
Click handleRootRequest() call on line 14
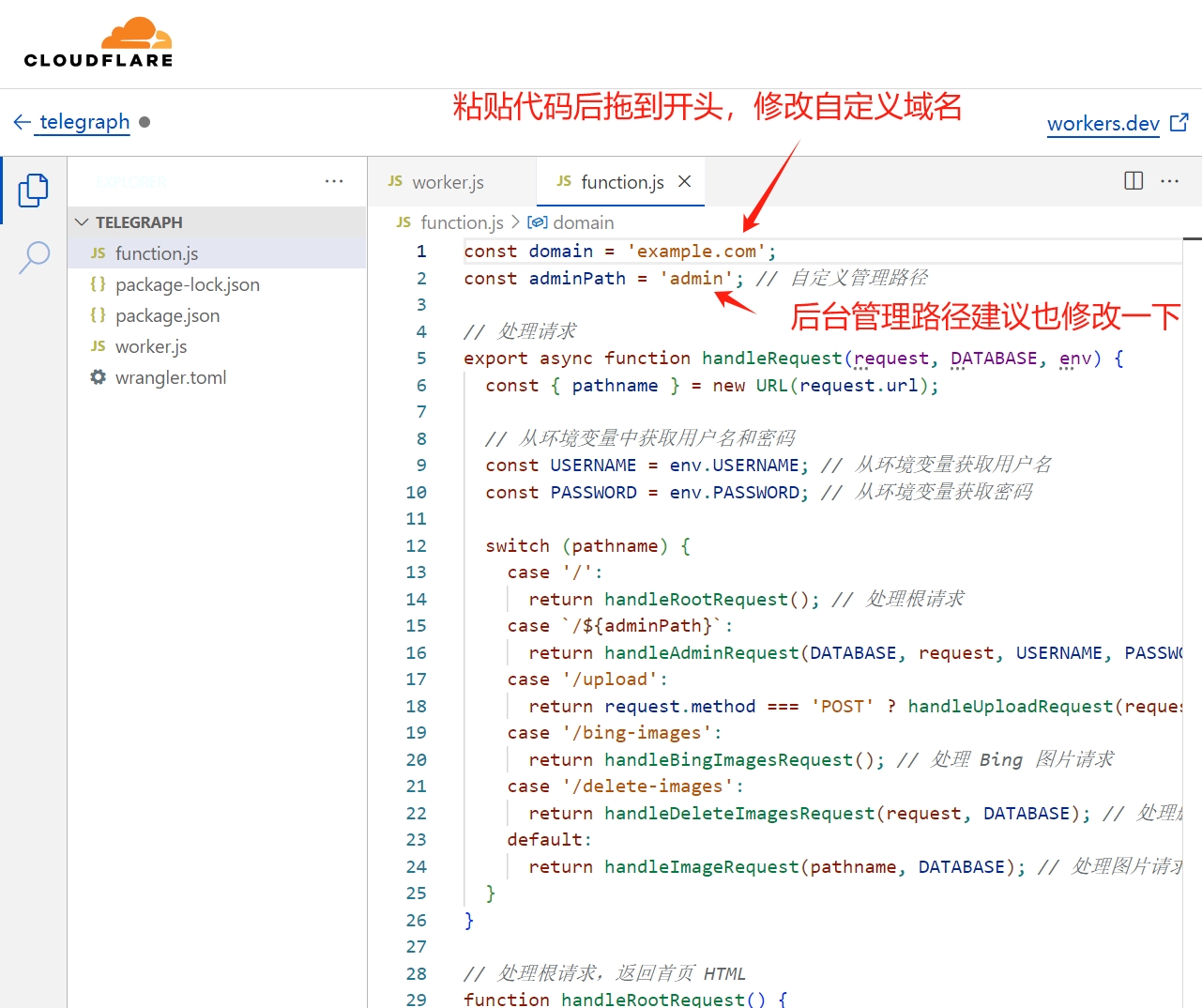707,600
